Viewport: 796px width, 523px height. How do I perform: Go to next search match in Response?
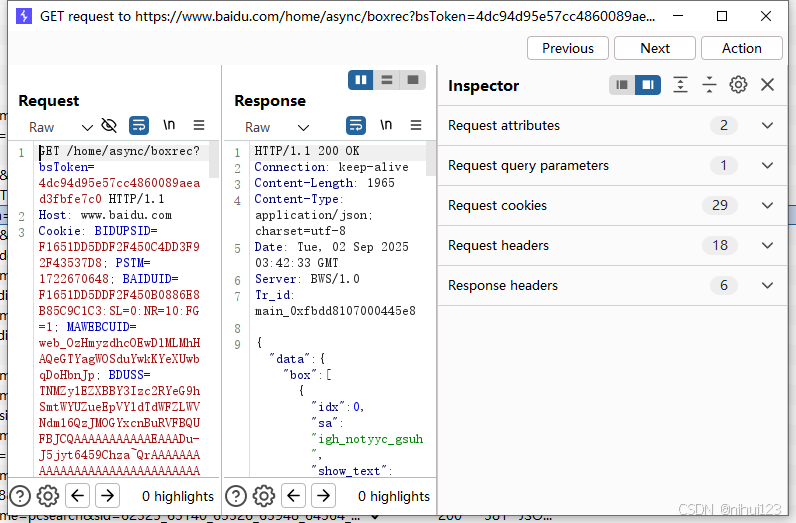(x=323, y=495)
